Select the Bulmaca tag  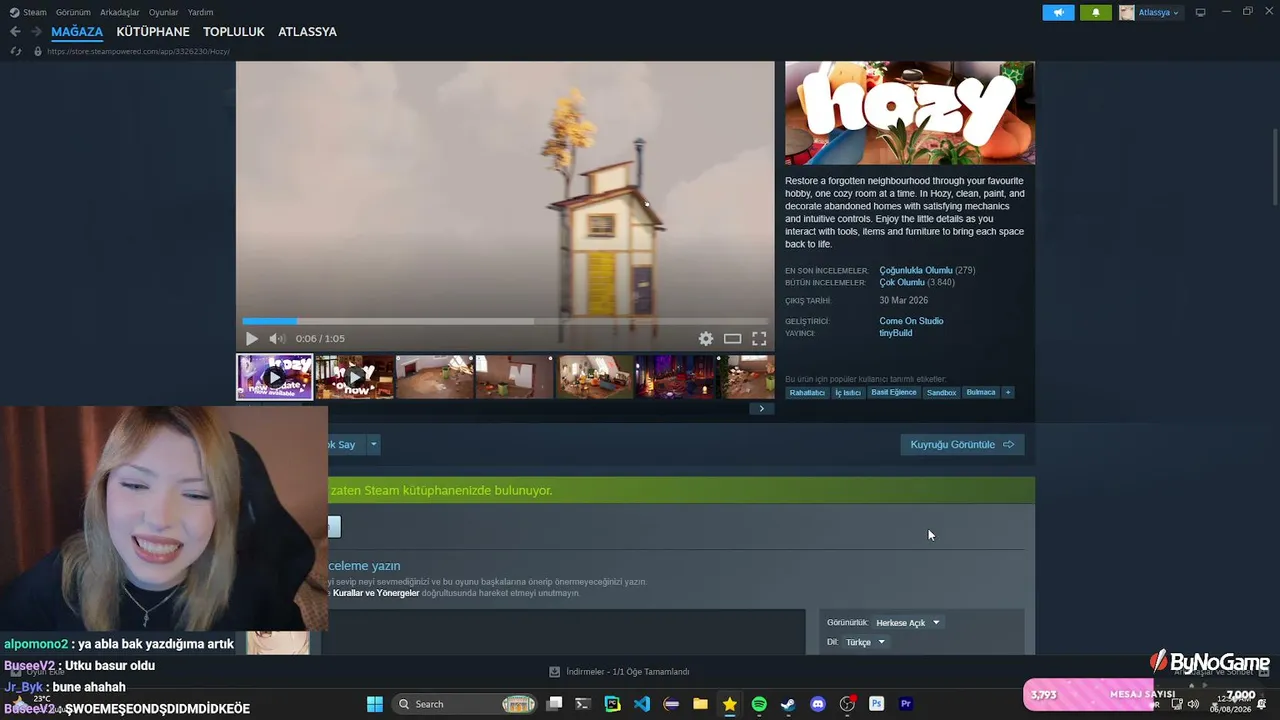pos(981,392)
